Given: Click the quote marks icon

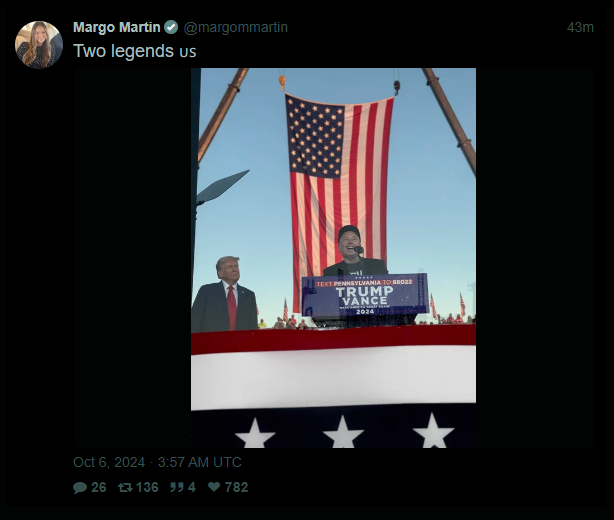Looking at the screenshot, I should pyautogui.click(x=177, y=487).
